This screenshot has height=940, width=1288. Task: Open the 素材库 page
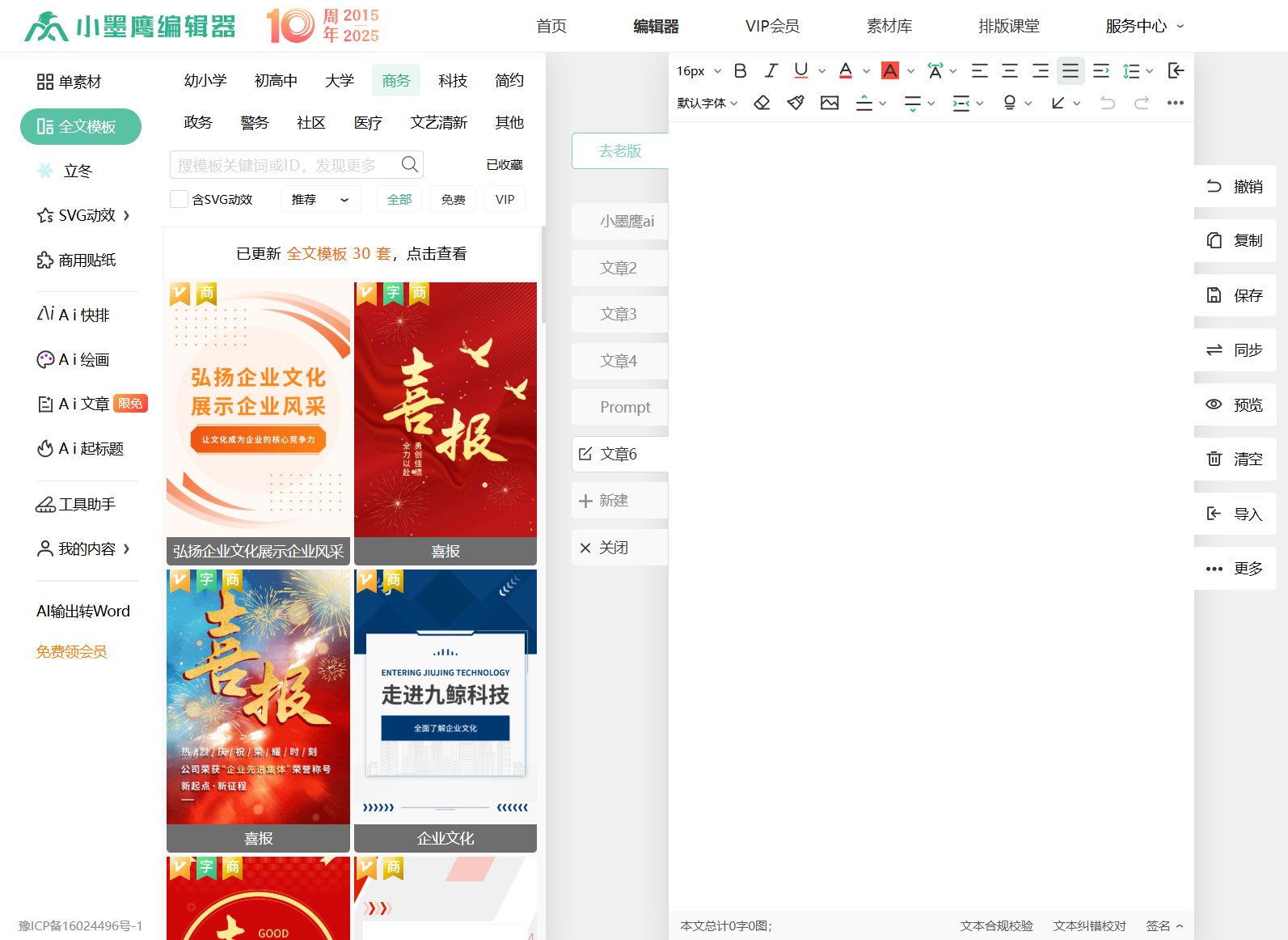tap(889, 26)
